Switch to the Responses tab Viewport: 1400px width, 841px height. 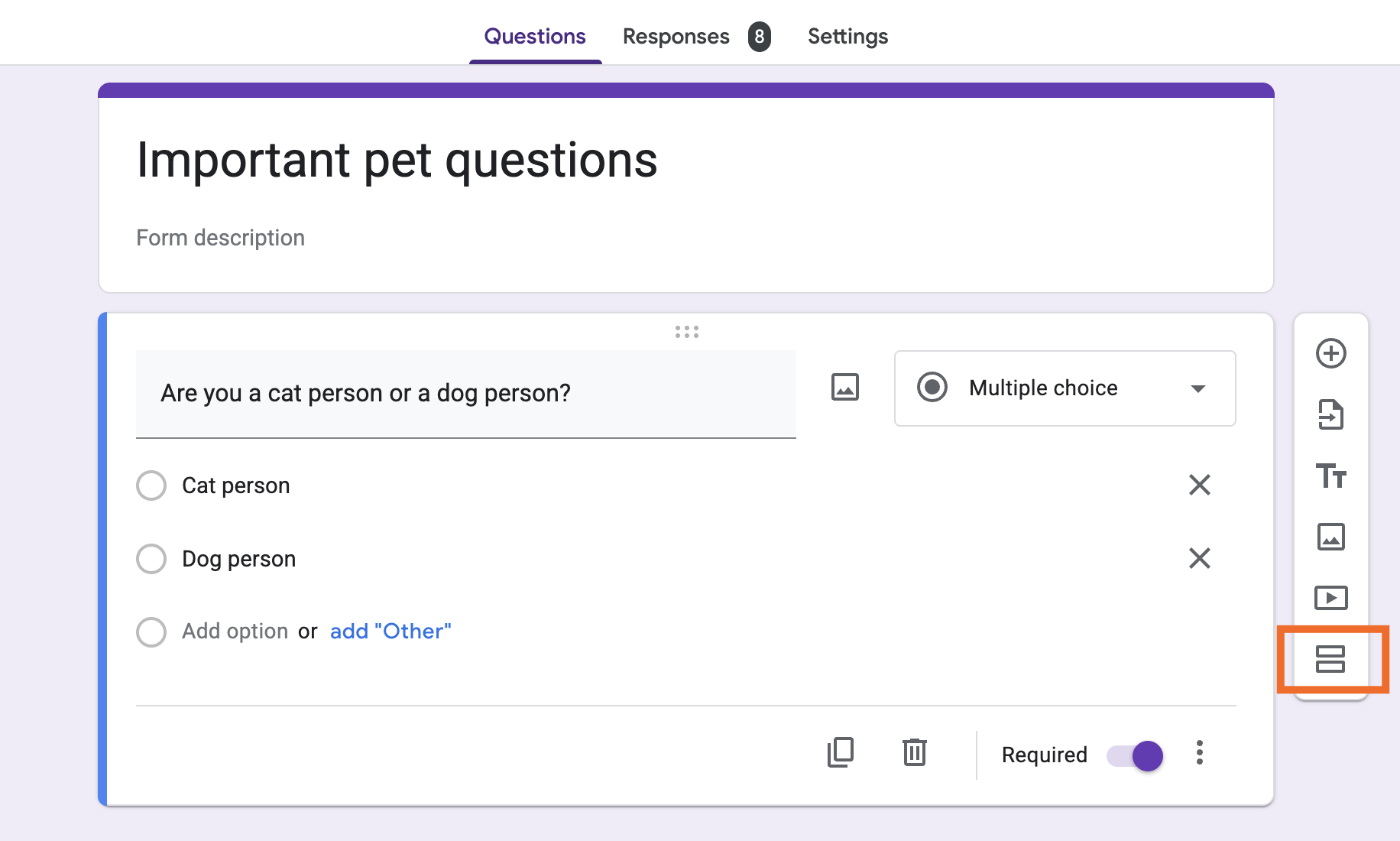pyautogui.click(x=676, y=36)
